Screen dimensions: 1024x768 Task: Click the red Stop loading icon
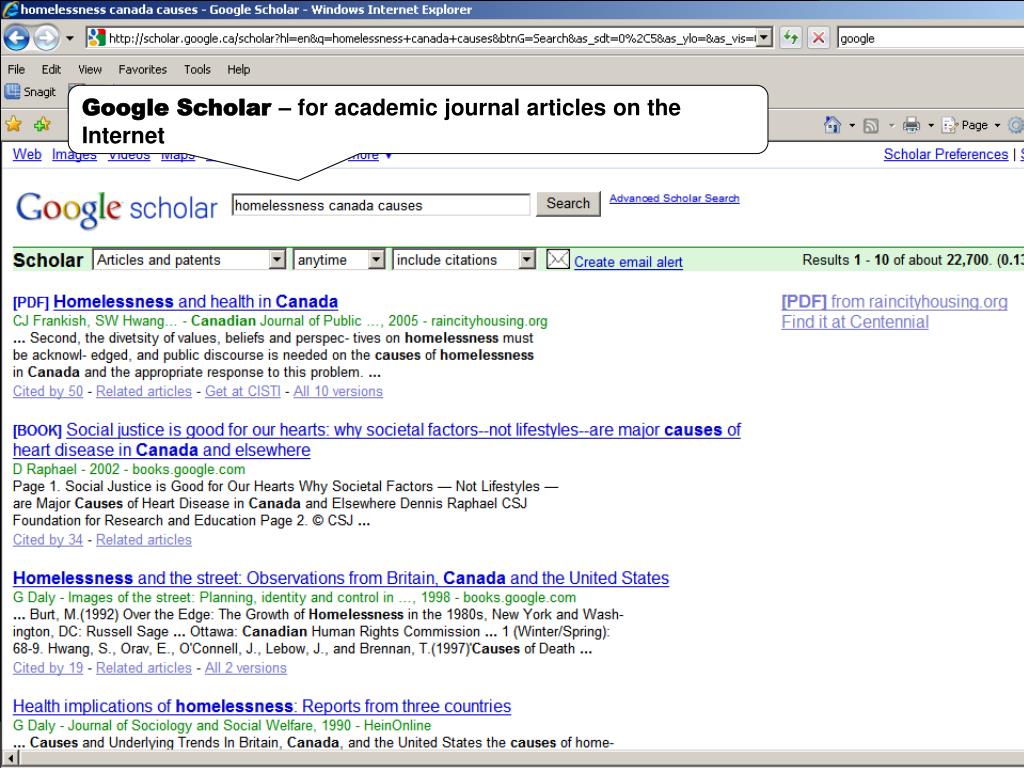(818, 38)
